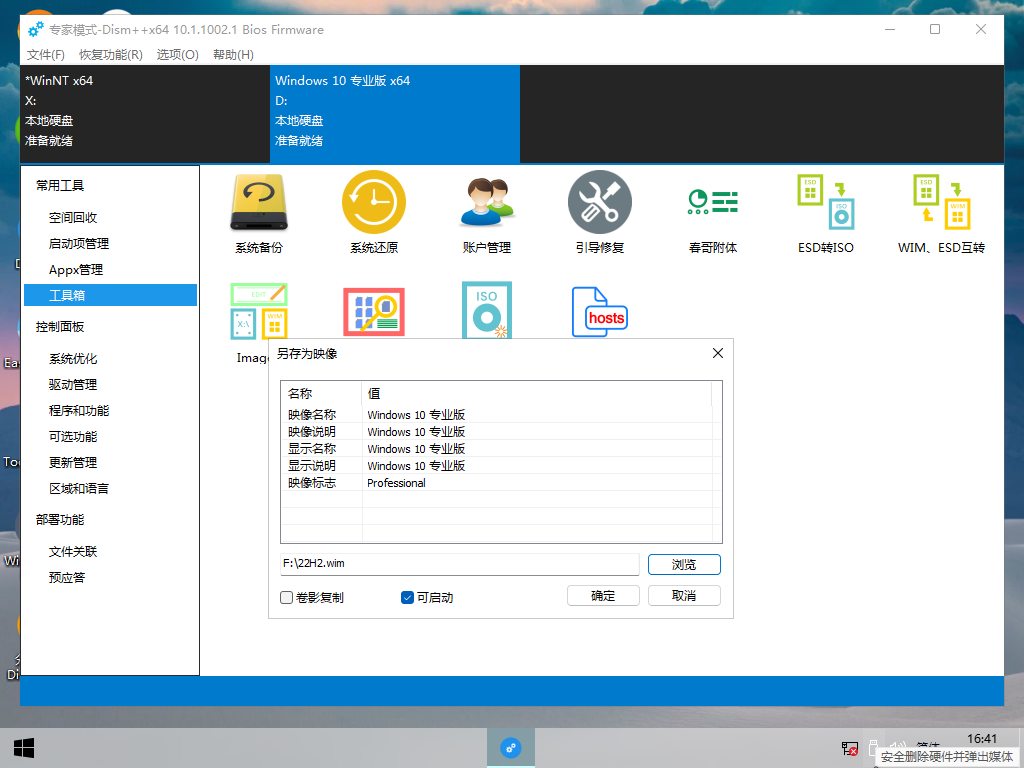Open the 帮助(H) menu
The width and height of the screenshot is (1024, 768).
[x=233, y=55]
